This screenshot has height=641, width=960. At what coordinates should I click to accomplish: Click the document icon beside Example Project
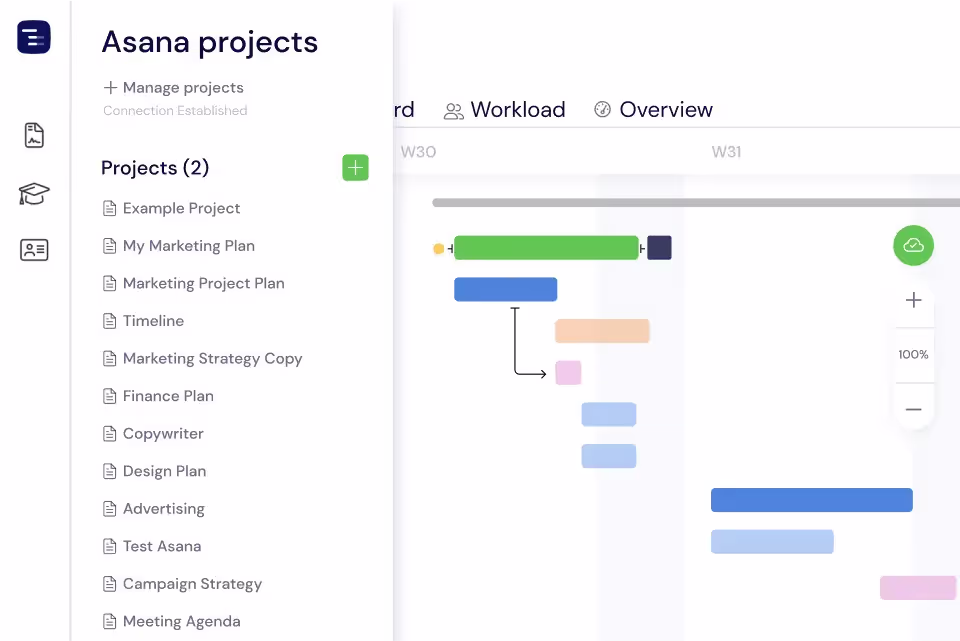coord(110,208)
